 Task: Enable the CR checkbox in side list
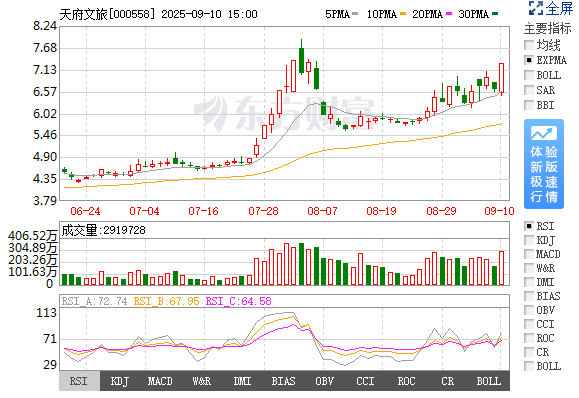pos(529,352)
